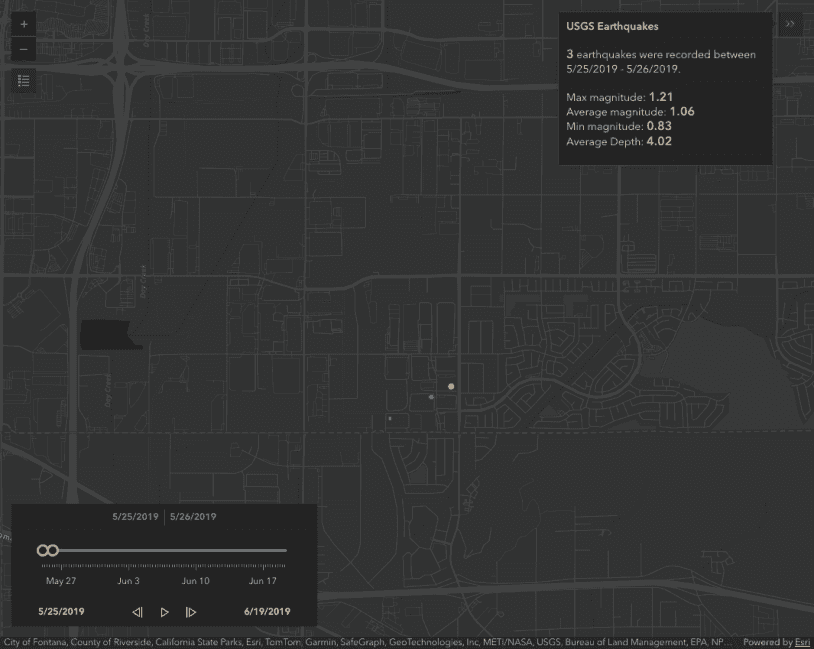The height and width of the screenshot is (649, 814).
Task: Click the Jun 3 tick on timeline
Action: pyautogui.click(x=128, y=581)
